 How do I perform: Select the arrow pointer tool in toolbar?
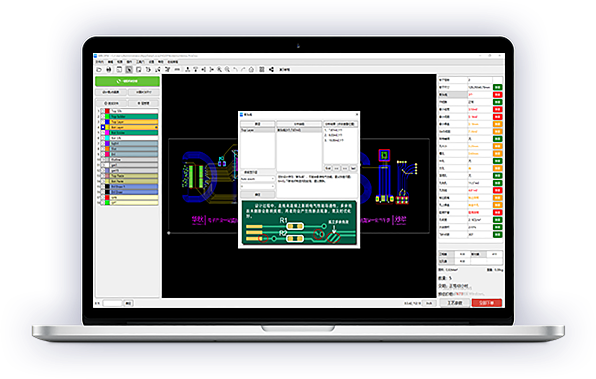tap(129, 70)
